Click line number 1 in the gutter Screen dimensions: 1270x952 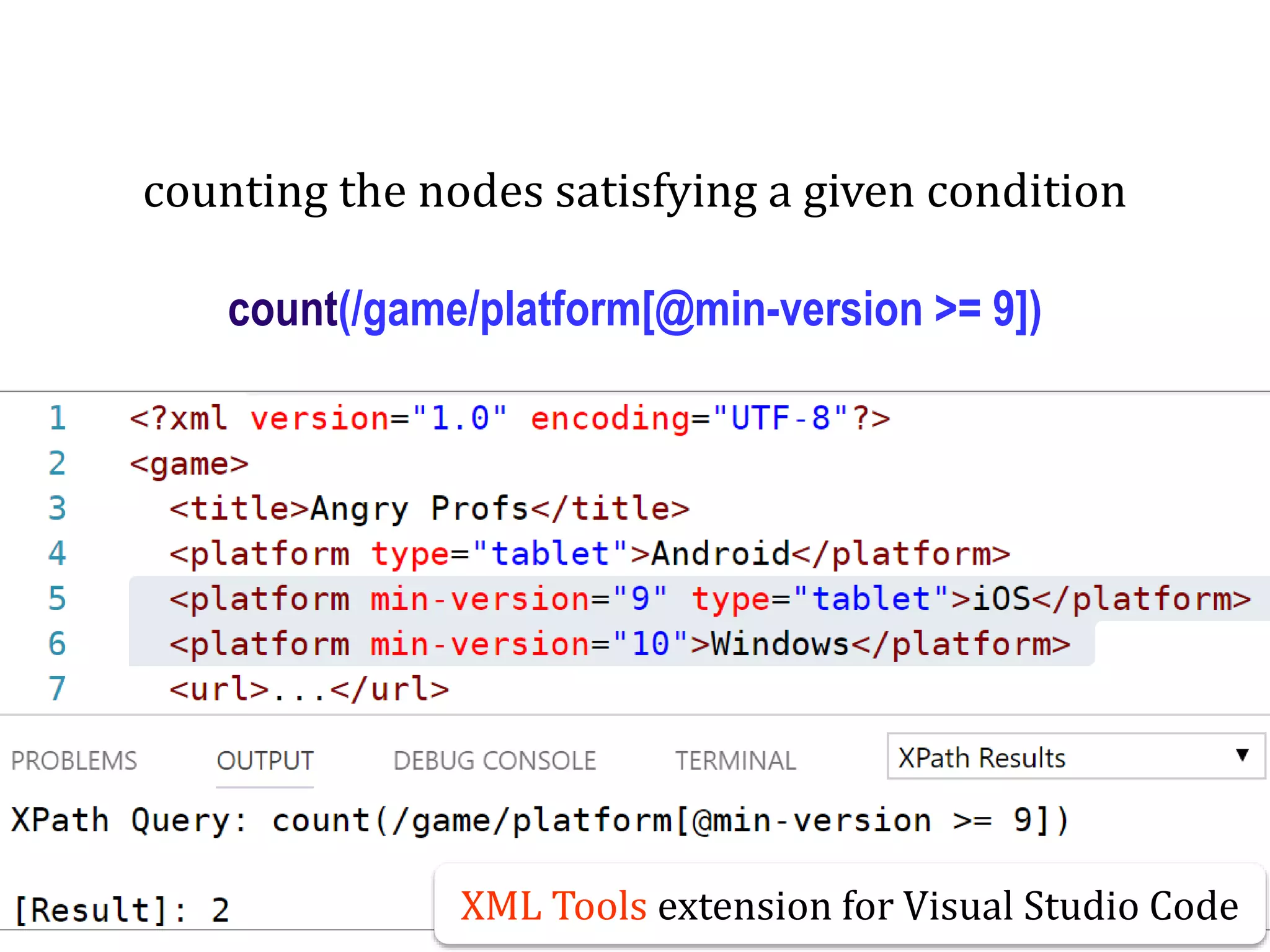point(57,418)
